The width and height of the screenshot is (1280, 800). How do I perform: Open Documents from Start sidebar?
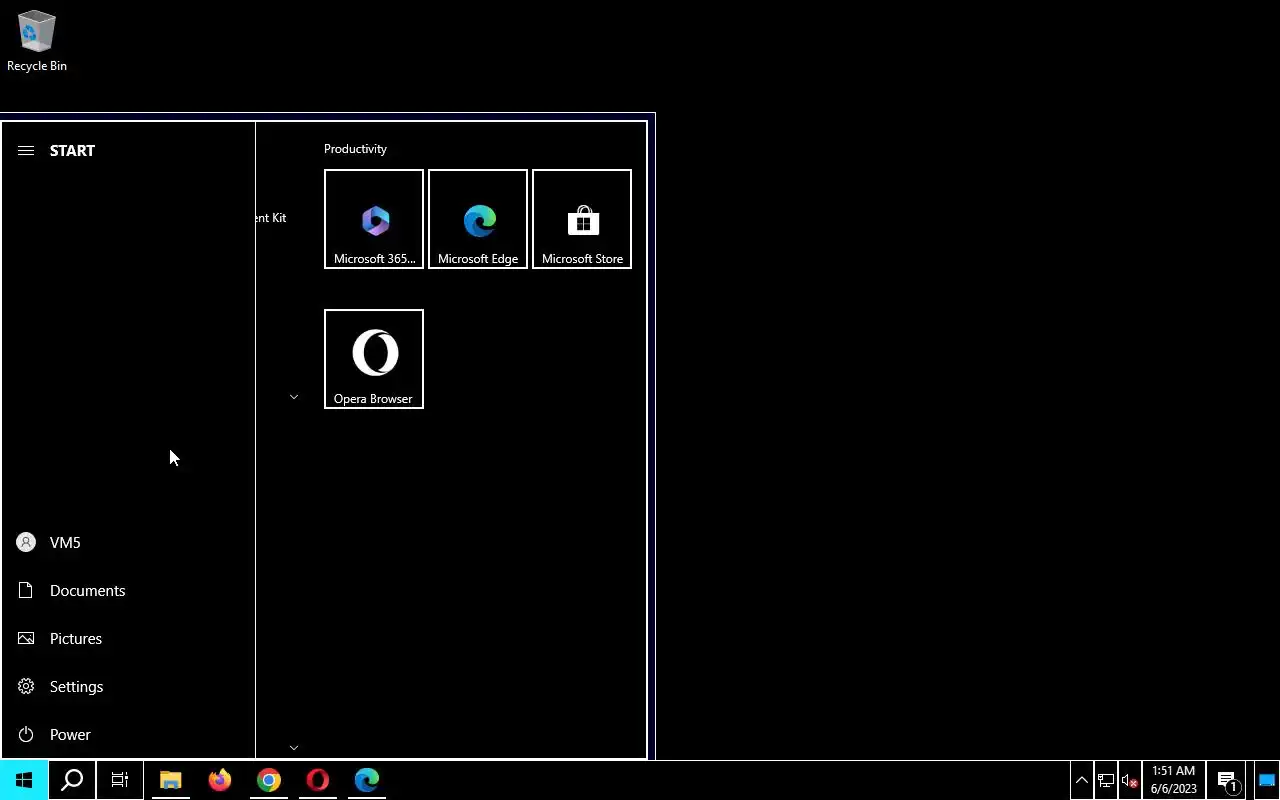pyautogui.click(x=128, y=590)
